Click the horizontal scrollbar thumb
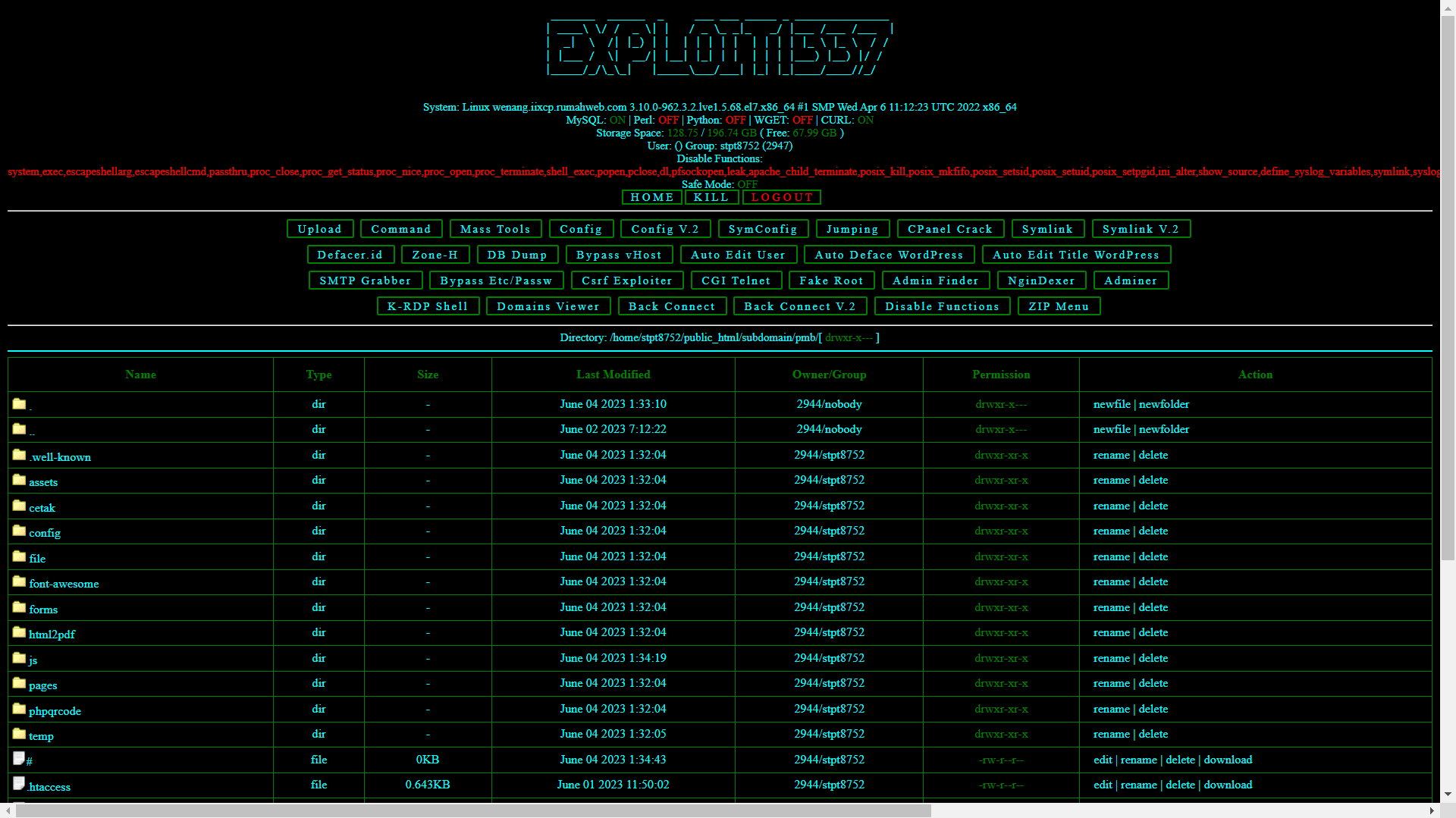The image size is (1456, 818). tap(473, 810)
